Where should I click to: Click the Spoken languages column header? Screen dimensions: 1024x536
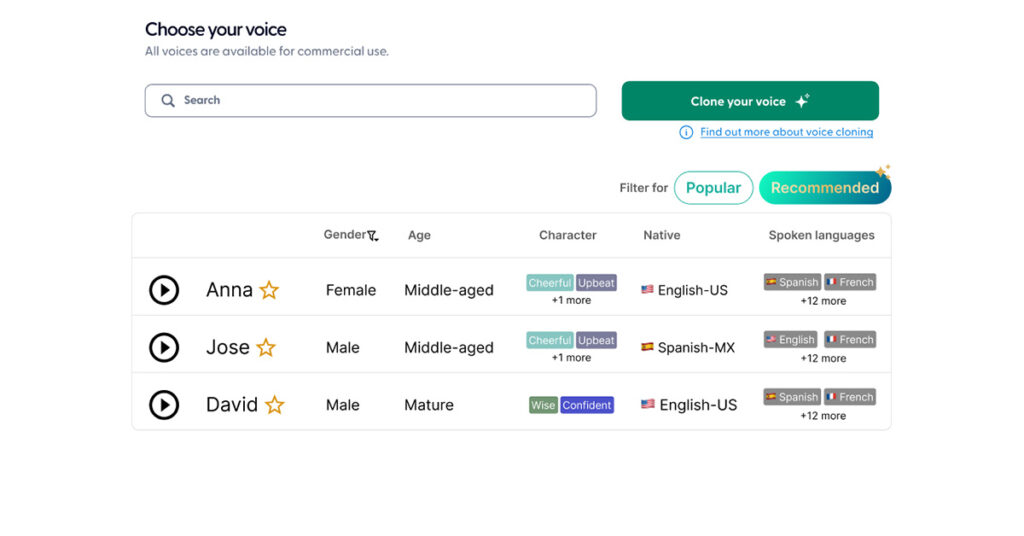821,235
